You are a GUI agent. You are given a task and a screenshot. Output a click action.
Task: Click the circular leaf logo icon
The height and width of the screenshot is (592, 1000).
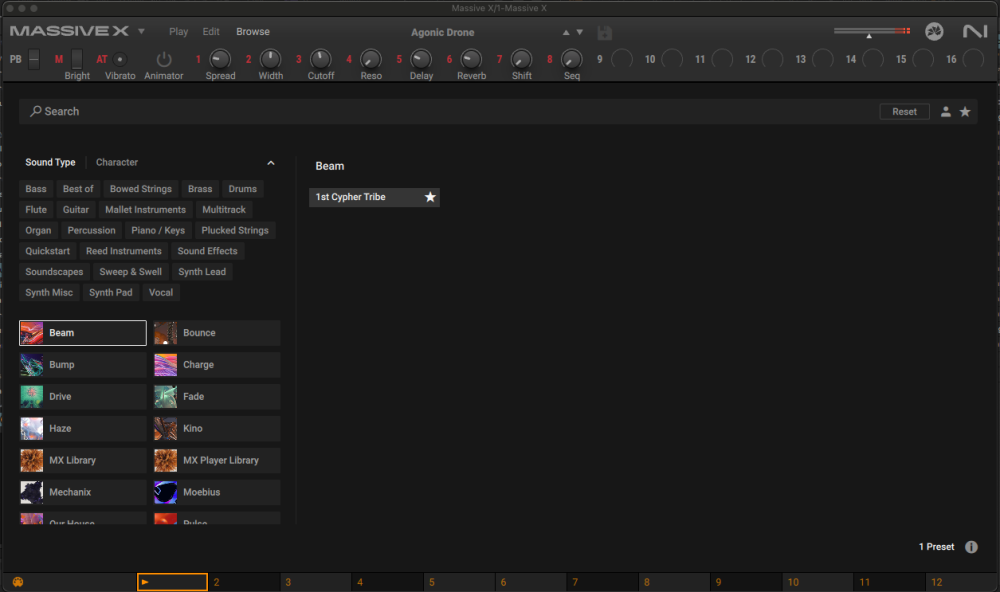point(934,31)
